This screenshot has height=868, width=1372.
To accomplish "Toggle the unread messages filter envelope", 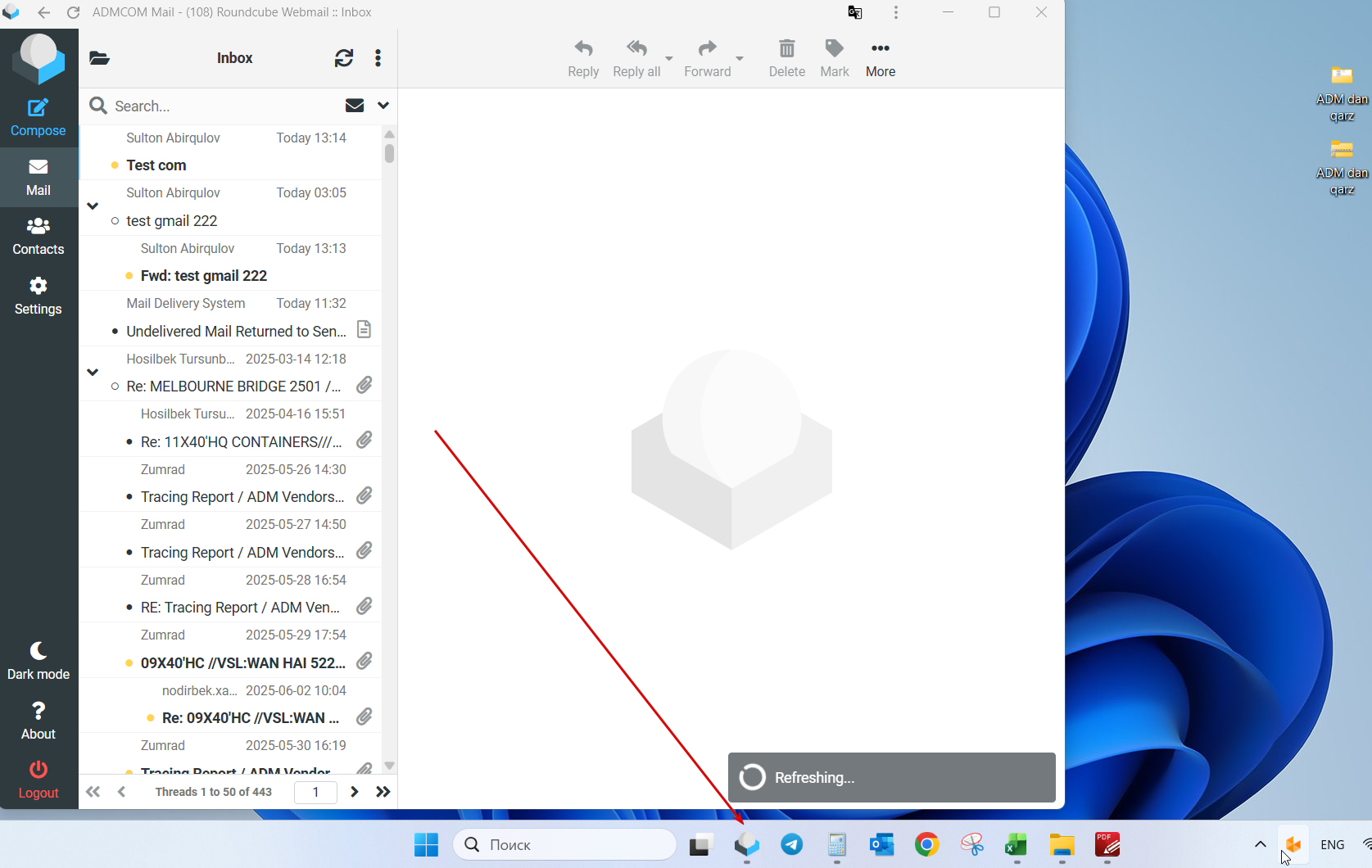I will (355, 106).
